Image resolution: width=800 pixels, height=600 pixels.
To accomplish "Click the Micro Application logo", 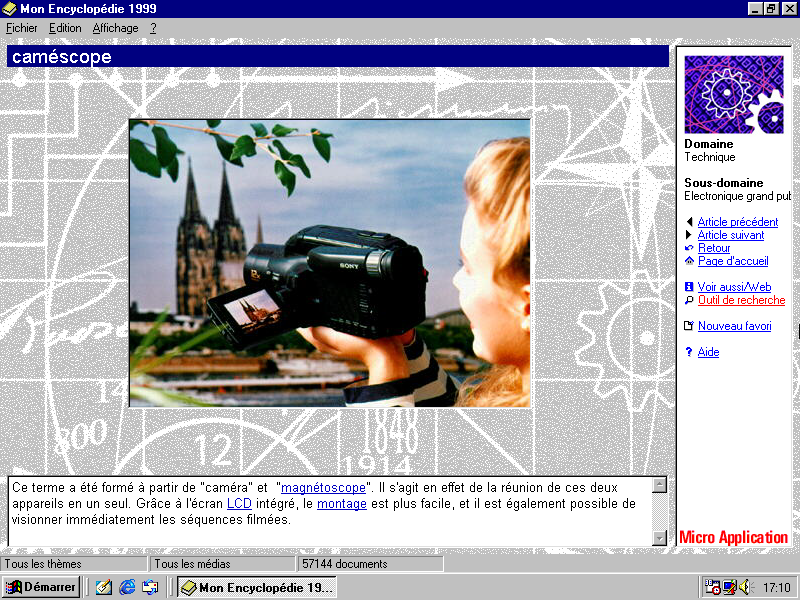I will (733, 537).
